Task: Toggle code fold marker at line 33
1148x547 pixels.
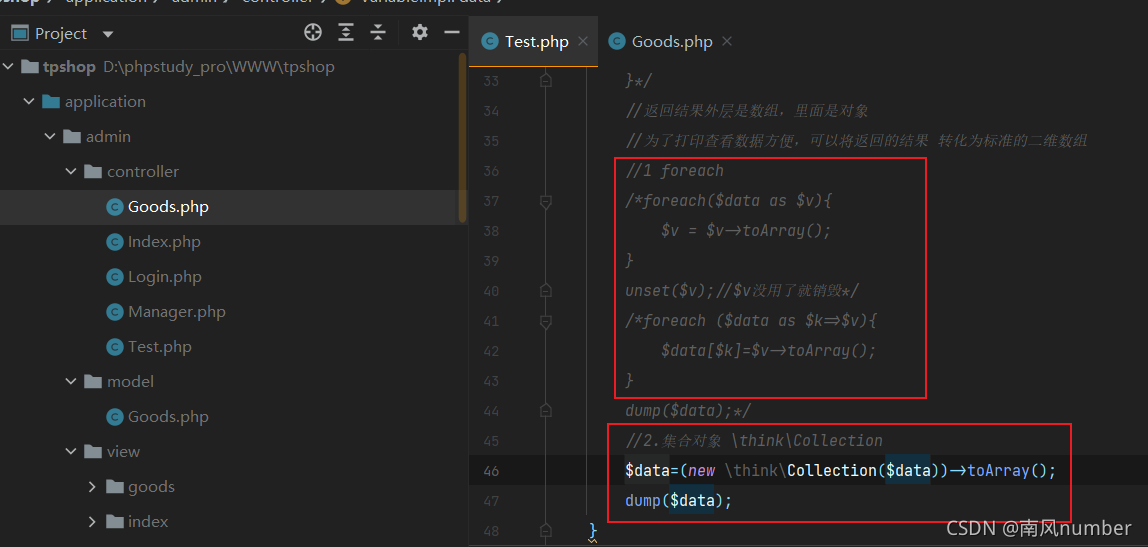Action: pos(545,81)
